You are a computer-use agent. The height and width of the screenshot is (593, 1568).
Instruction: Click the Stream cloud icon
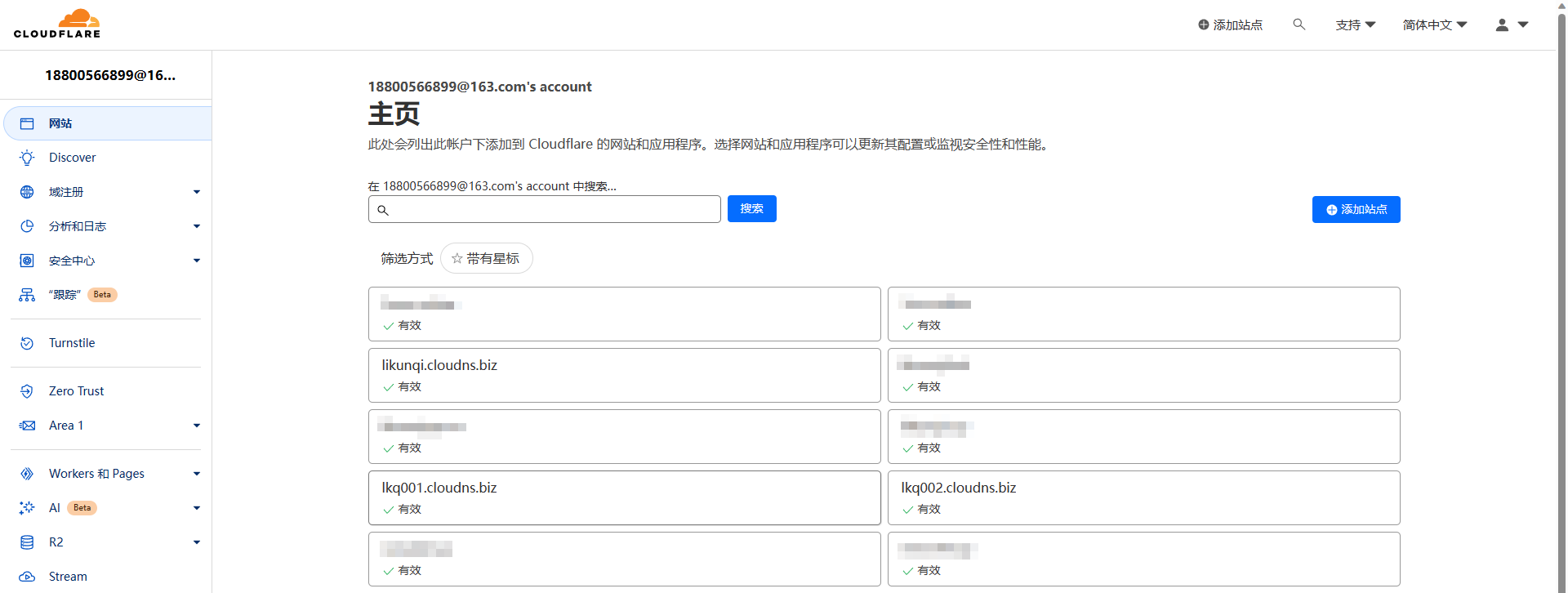pyautogui.click(x=27, y=577)
